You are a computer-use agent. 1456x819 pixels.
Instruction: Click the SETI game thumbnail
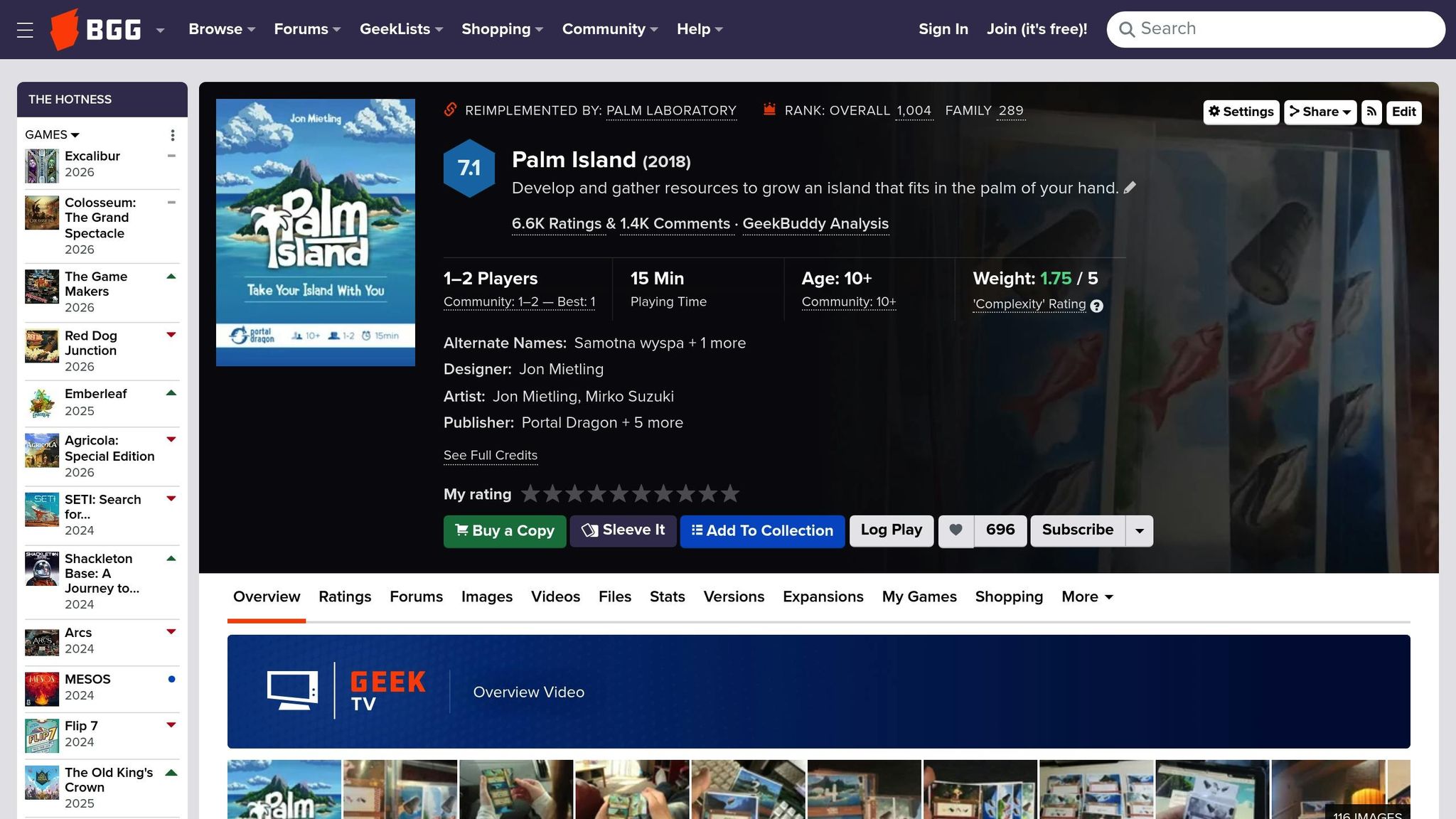(42, 510)
